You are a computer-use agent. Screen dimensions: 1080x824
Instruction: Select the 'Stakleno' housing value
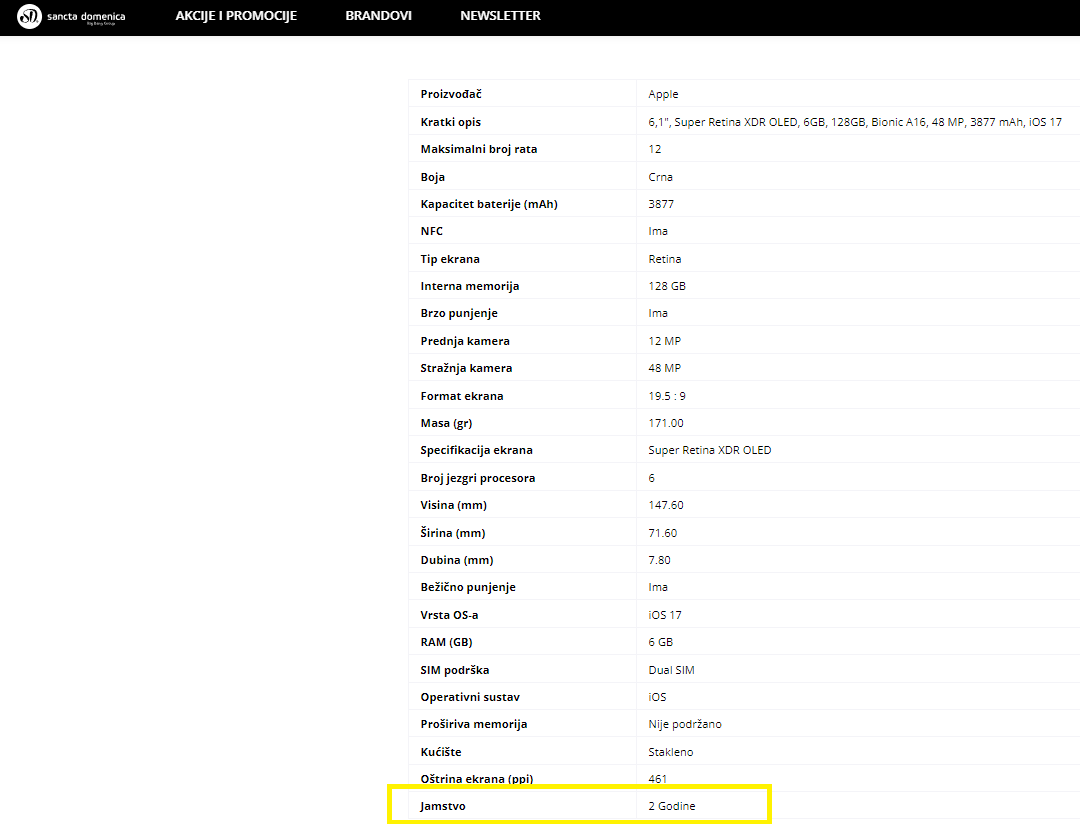pyautogui.click(x=671, y=752)
